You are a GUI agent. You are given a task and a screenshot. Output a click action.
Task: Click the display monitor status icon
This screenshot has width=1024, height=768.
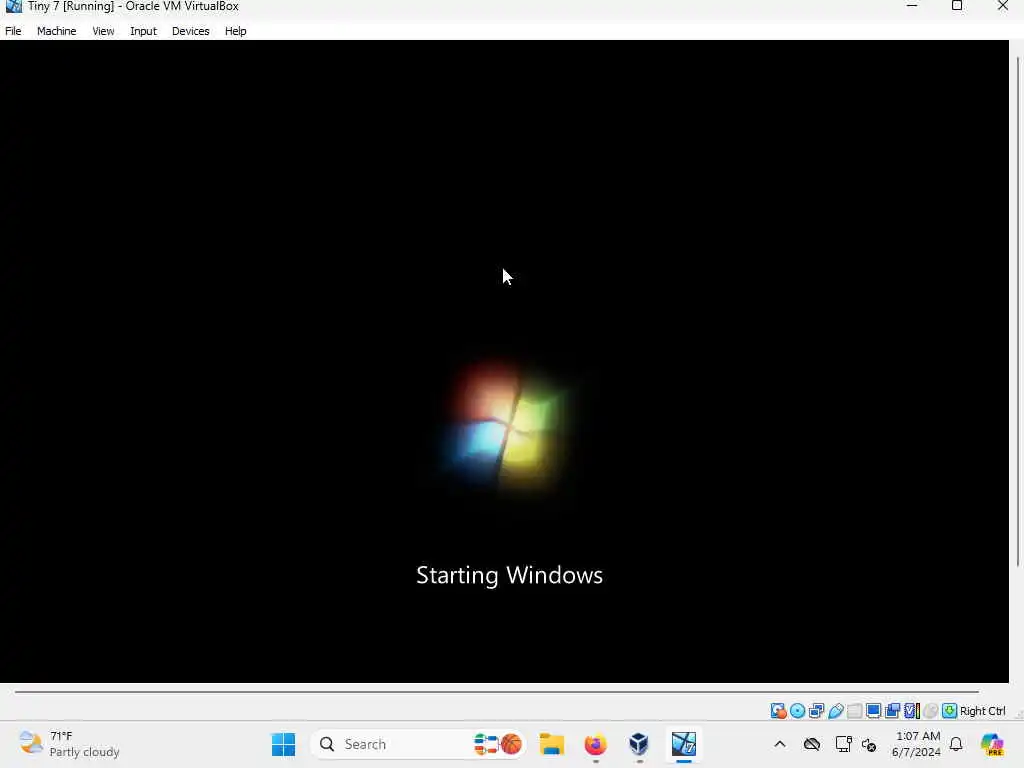pyautogui.click(x=873, y=711)
